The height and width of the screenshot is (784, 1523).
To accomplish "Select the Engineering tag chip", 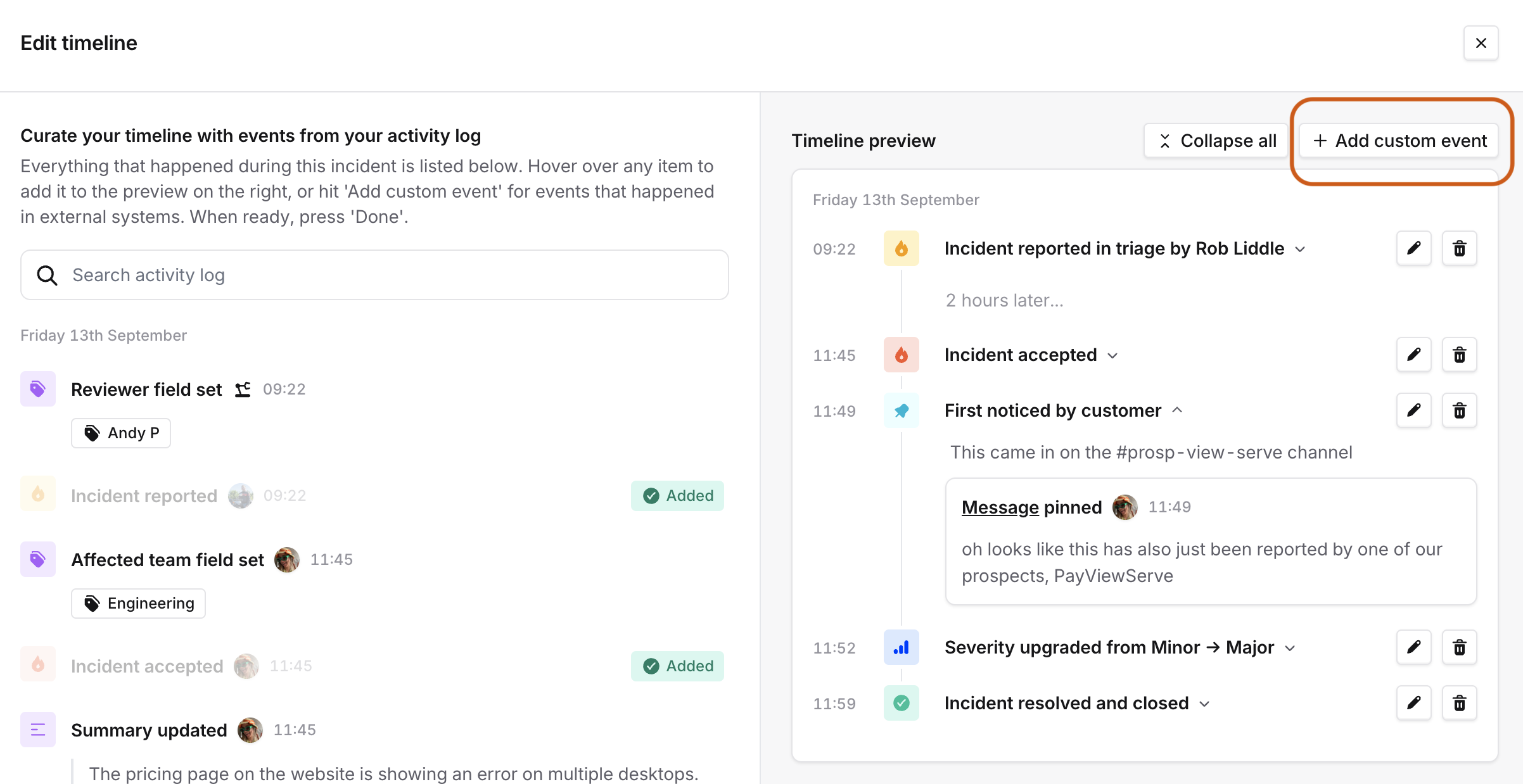I will 138,603.
